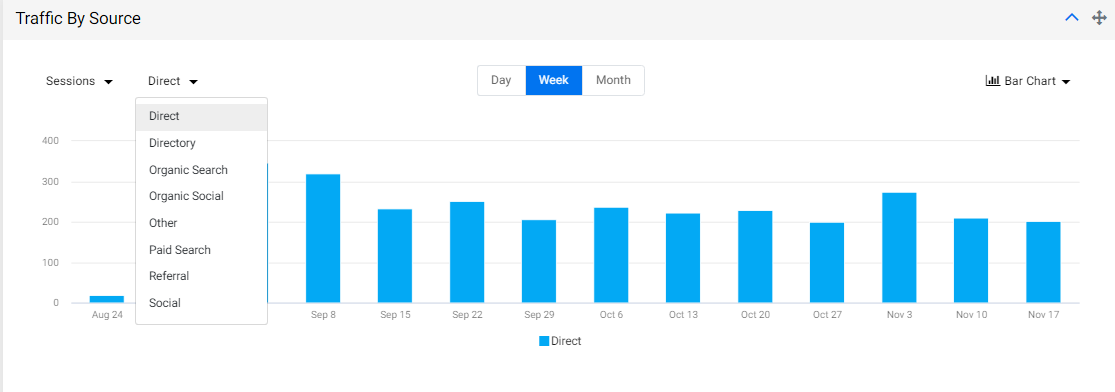Click the Sep 8 bar in chart

tap(323, 238)
